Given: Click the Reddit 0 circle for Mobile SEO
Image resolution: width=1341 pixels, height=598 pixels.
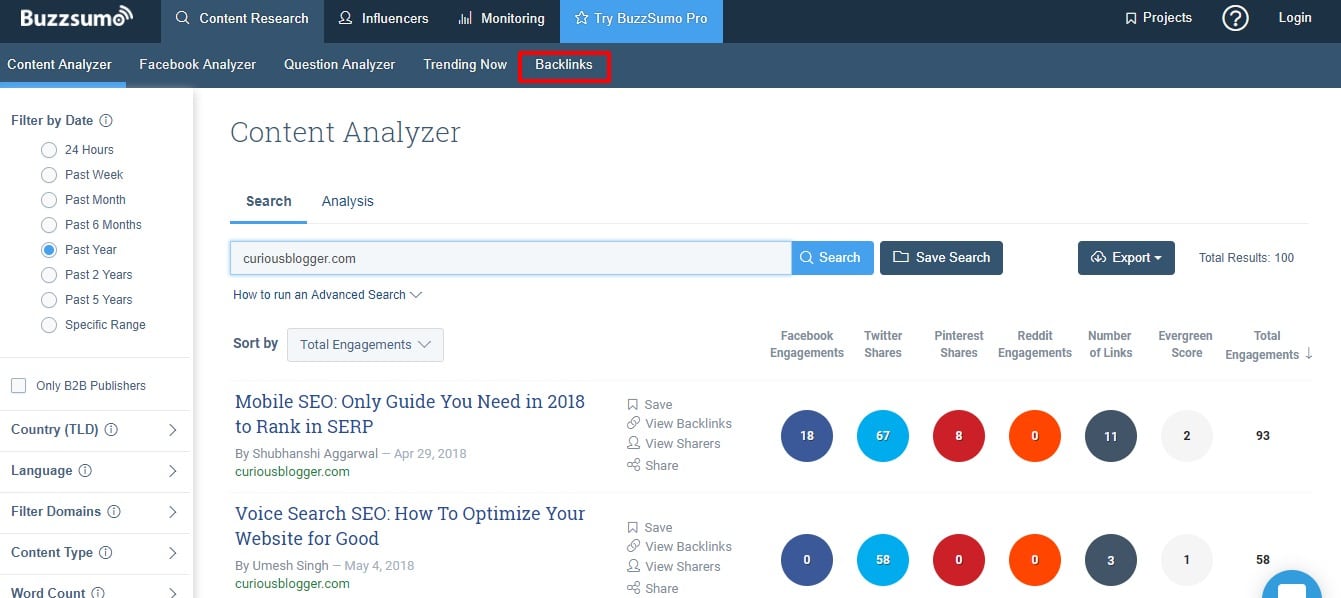Looking at the screenshot, I should tap(1035, 436).
